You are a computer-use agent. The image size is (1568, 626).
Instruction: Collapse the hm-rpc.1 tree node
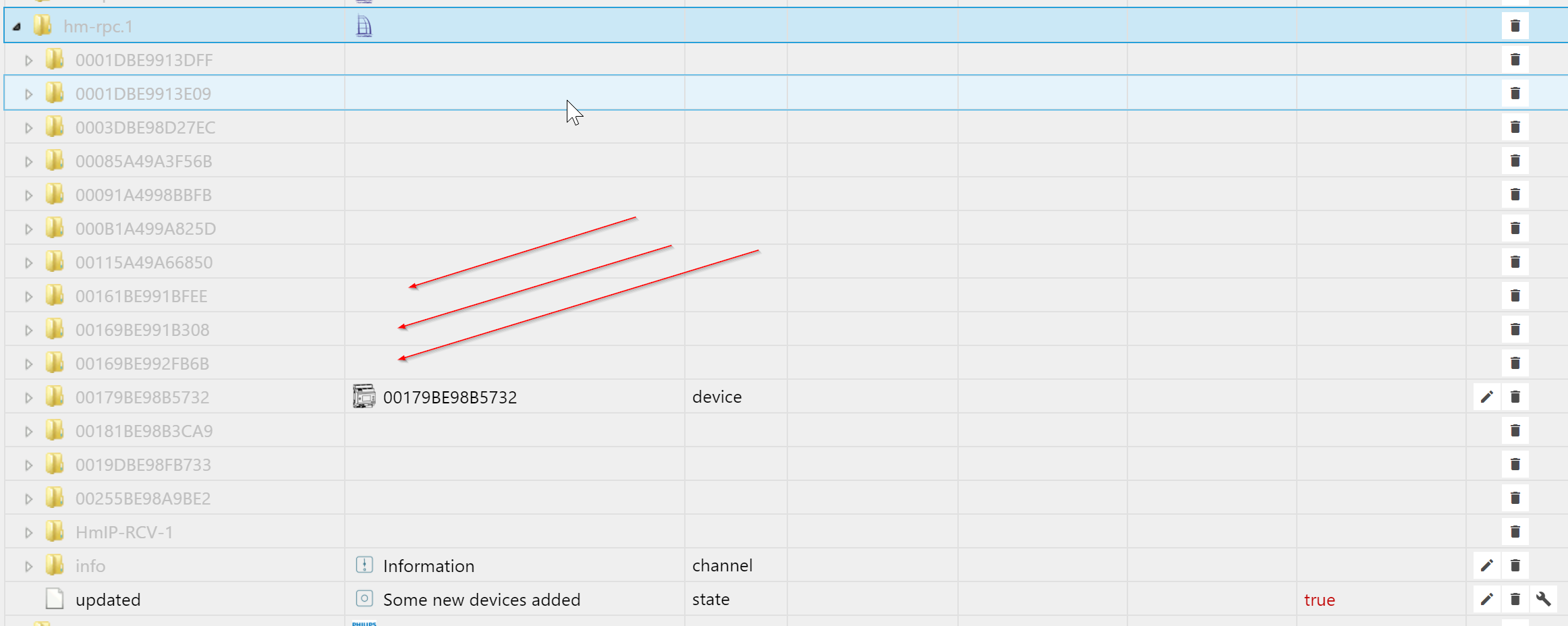coord(17,26)
